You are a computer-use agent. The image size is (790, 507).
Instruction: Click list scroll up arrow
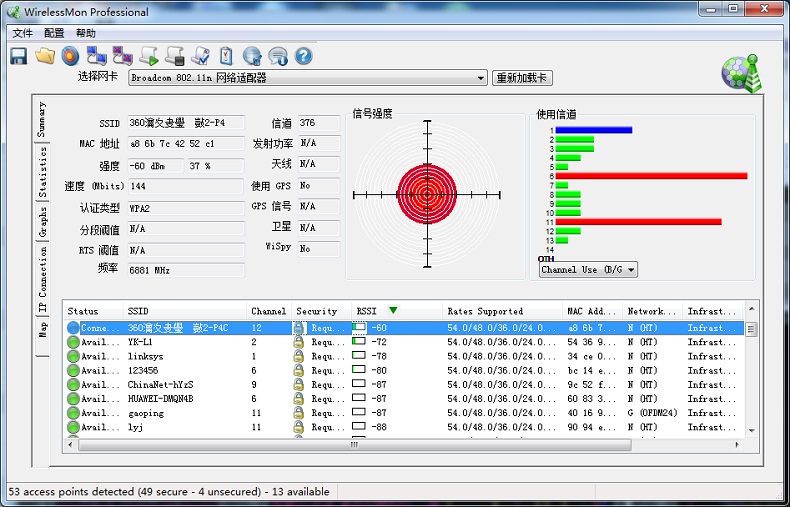pos(751,308)
